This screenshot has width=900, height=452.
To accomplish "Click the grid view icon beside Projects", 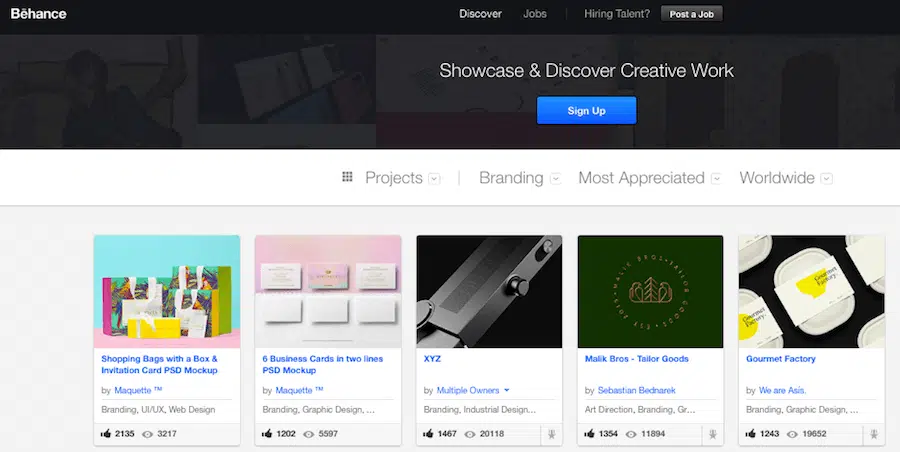I will point(347,177).
